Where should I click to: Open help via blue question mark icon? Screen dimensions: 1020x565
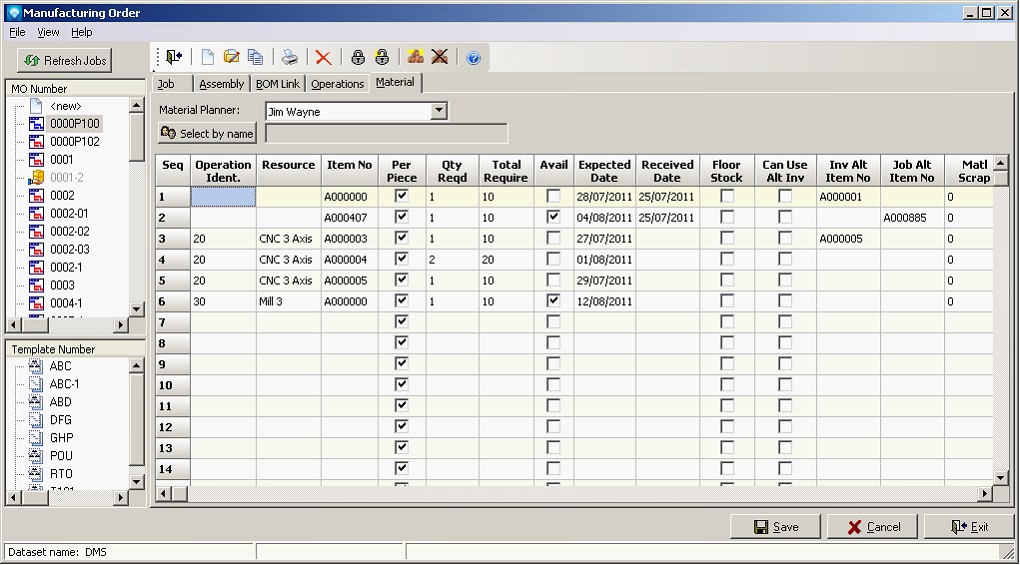(473, 58)
